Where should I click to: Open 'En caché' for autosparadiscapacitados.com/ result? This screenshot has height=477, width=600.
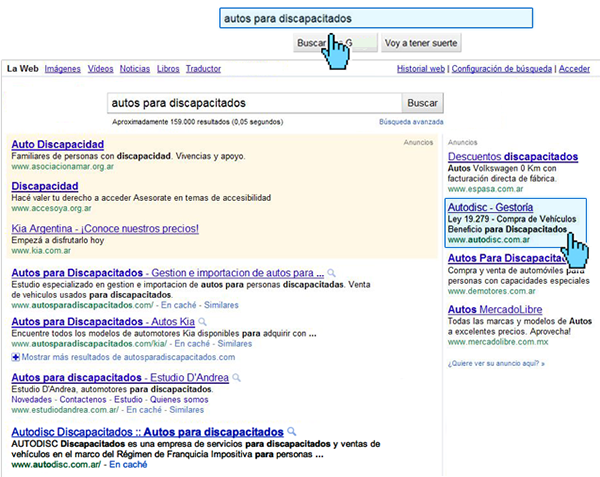(178, 305)
